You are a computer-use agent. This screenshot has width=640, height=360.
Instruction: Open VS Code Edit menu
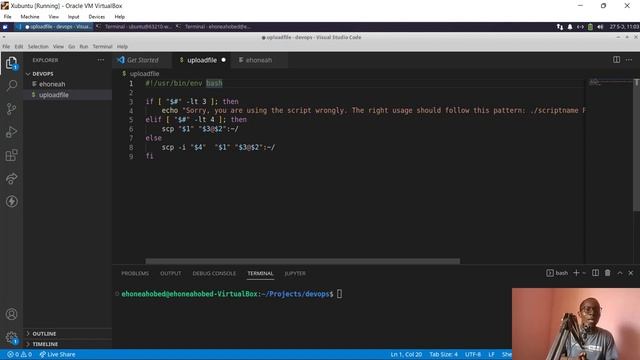(19, 47)
